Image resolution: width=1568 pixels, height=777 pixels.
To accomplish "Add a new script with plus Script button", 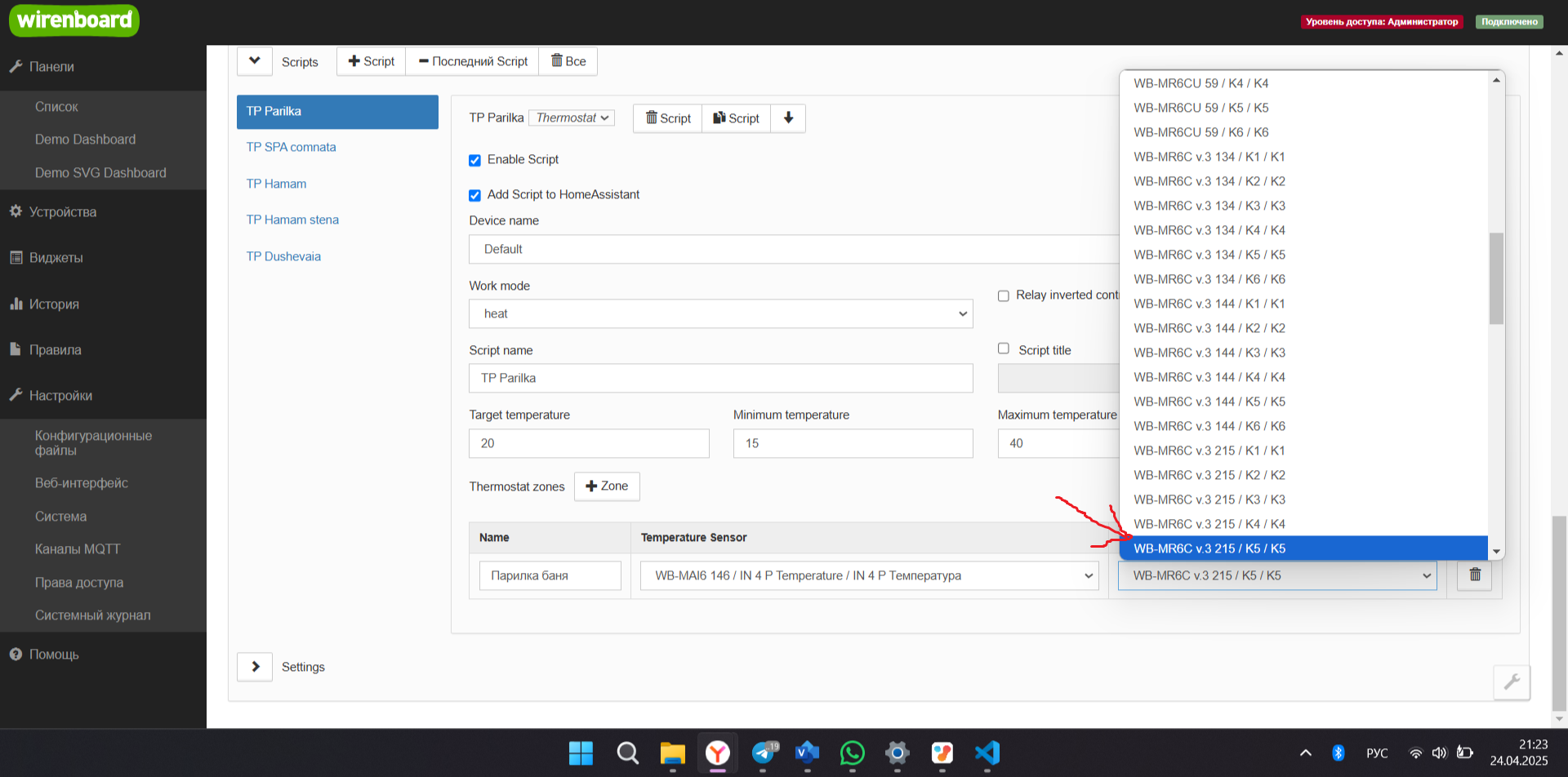I will click(x=372, y=61).
